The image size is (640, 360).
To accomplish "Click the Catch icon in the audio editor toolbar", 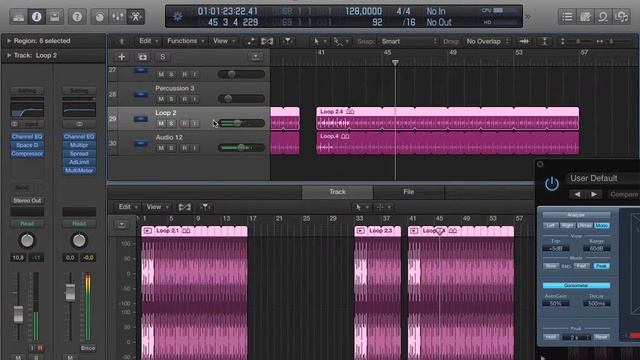I will [x=205, y=207].
